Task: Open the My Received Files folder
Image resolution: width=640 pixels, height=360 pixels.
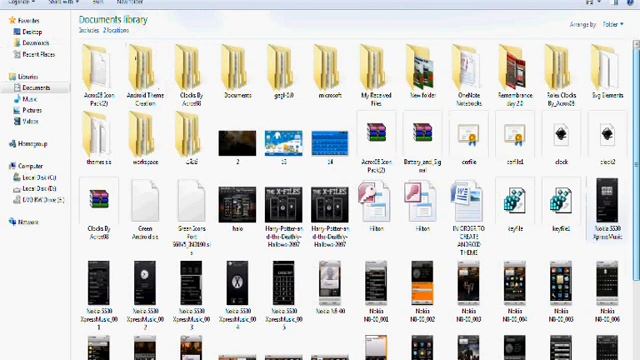Action: 376,76
